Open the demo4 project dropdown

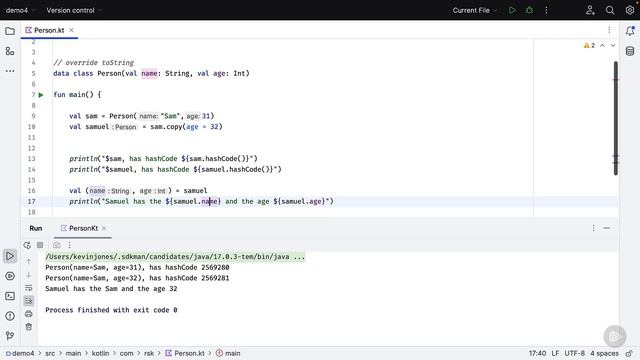point(20,10)
